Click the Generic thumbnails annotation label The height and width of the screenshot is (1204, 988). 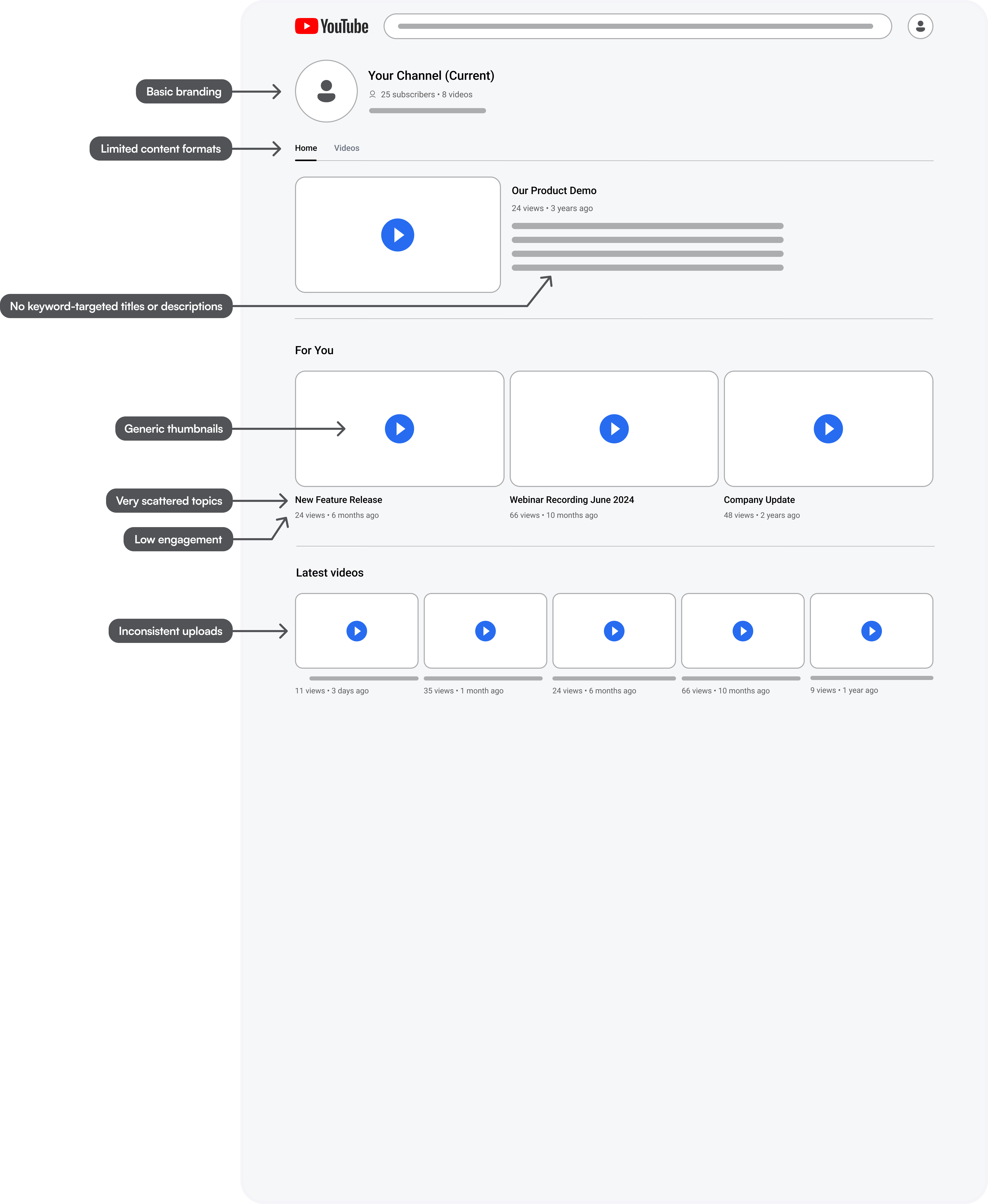click(174, 429)
